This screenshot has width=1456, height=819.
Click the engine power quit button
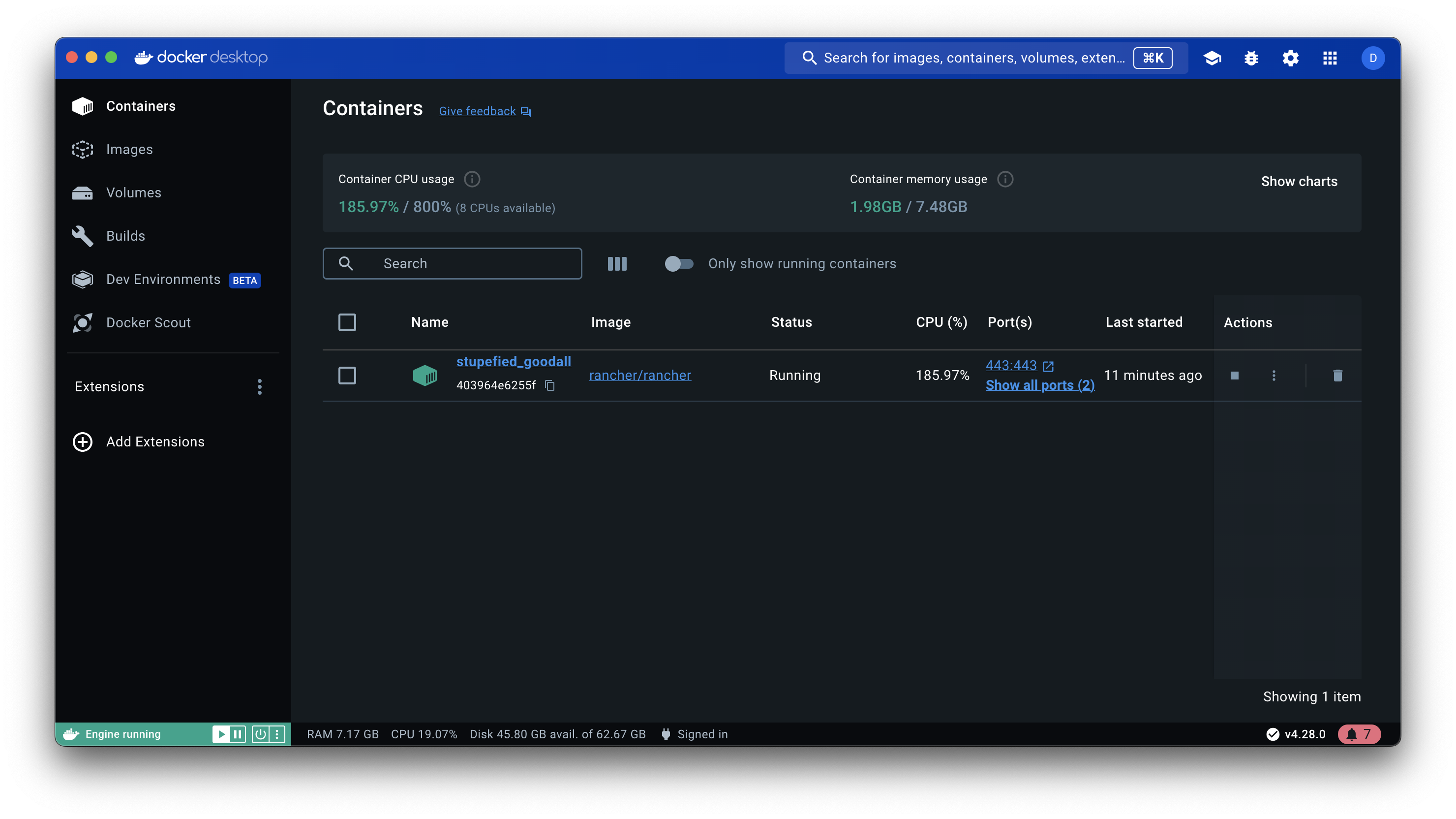(x=260, y=734)
